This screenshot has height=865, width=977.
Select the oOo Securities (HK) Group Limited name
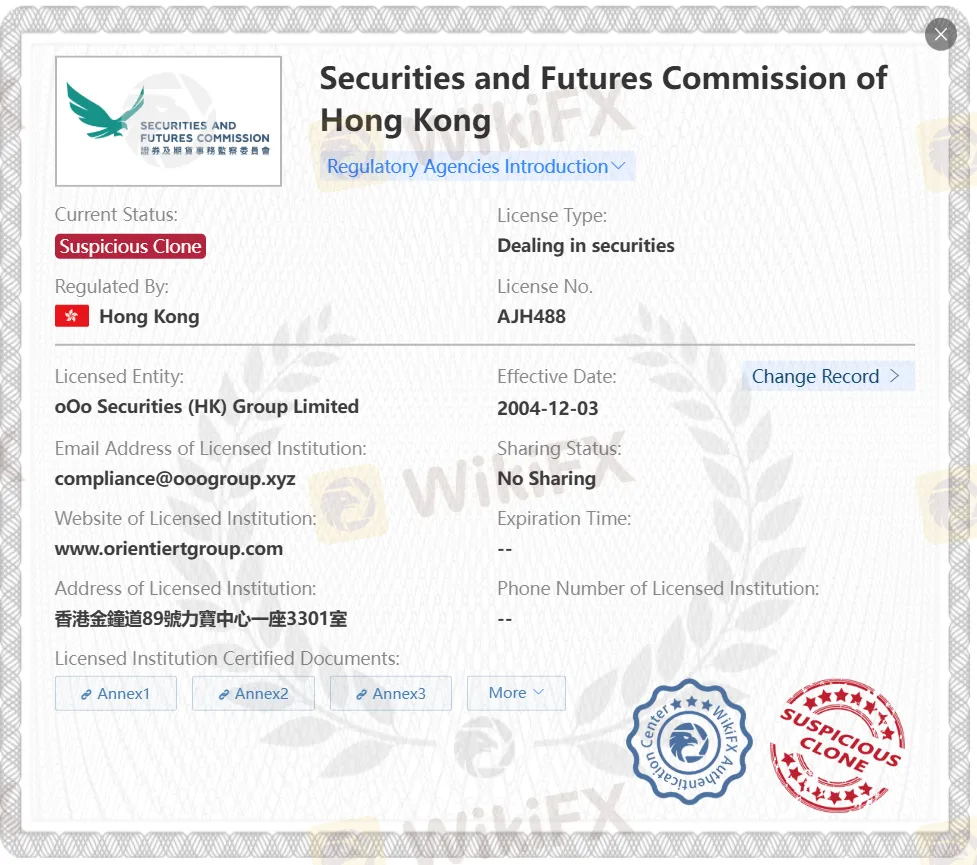click(207, 407)
